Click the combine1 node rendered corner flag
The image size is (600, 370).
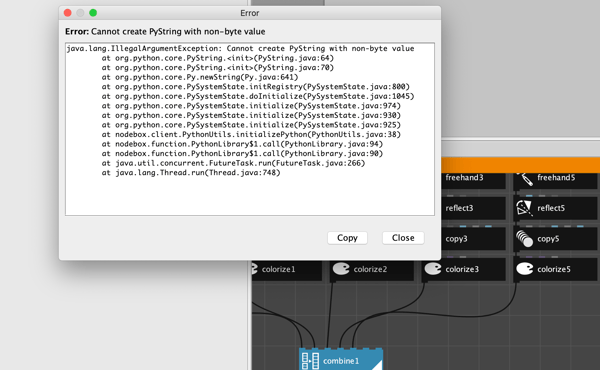377,365
